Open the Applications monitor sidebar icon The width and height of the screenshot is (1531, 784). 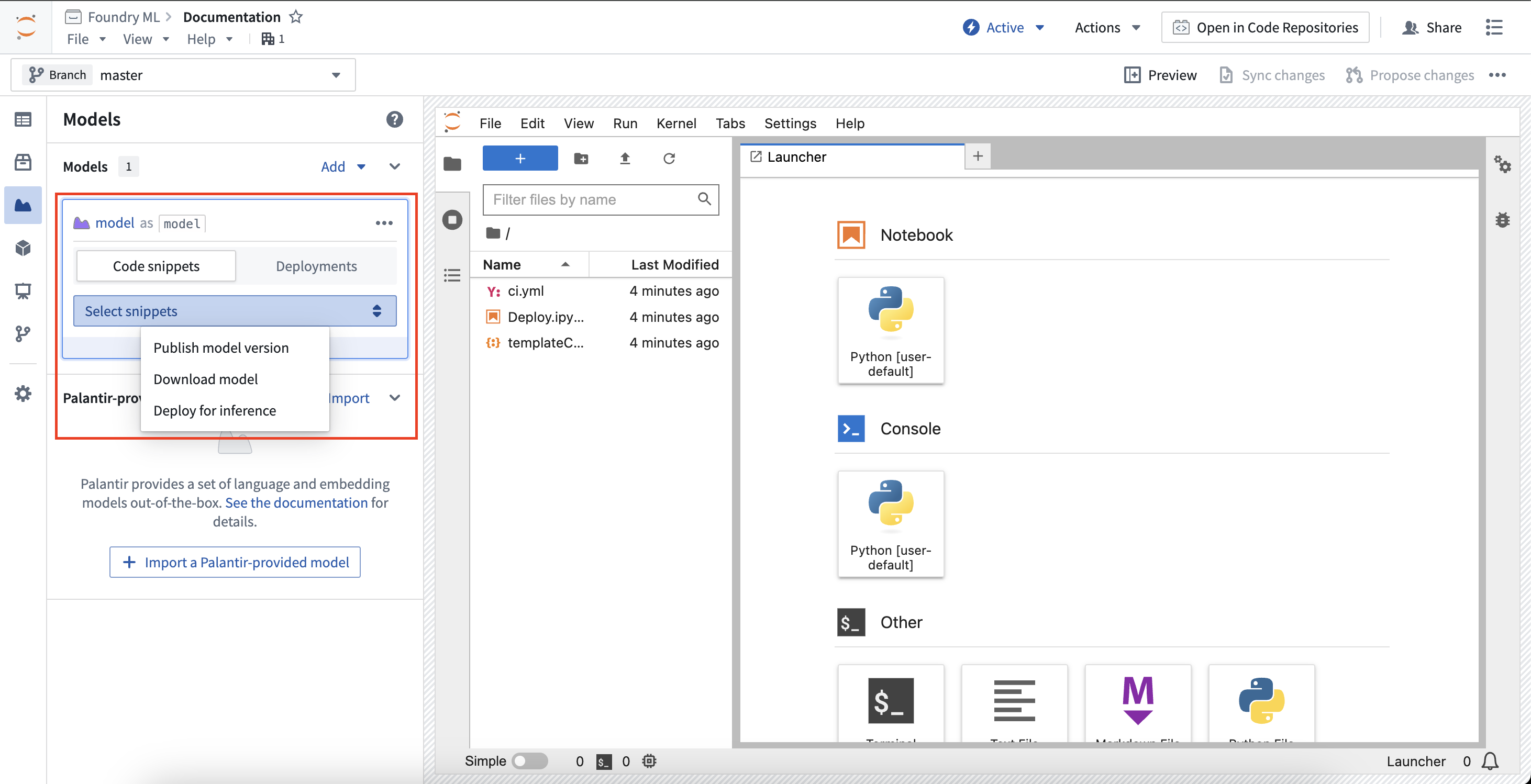(x=23, y=291)
